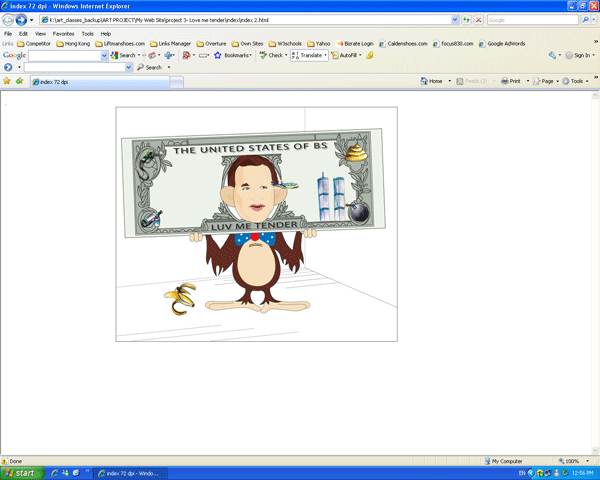Click the browser Back arrow button
The width and height of the screenshot is (600, 480).
(8, 20)
